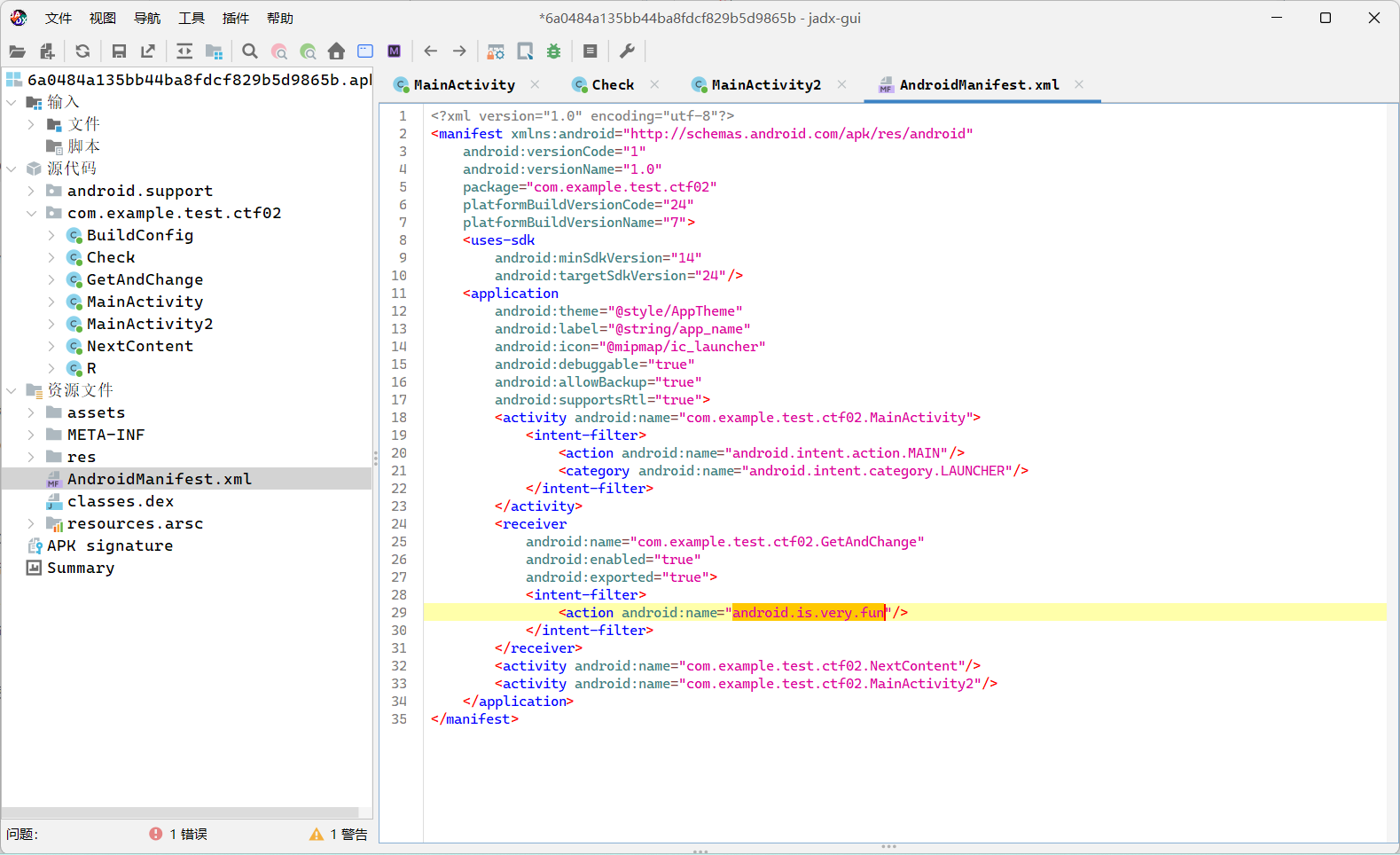Screen dimensions: 1400x855
Task: Click the Reload files icon
Action: click(x=82, y=51)
